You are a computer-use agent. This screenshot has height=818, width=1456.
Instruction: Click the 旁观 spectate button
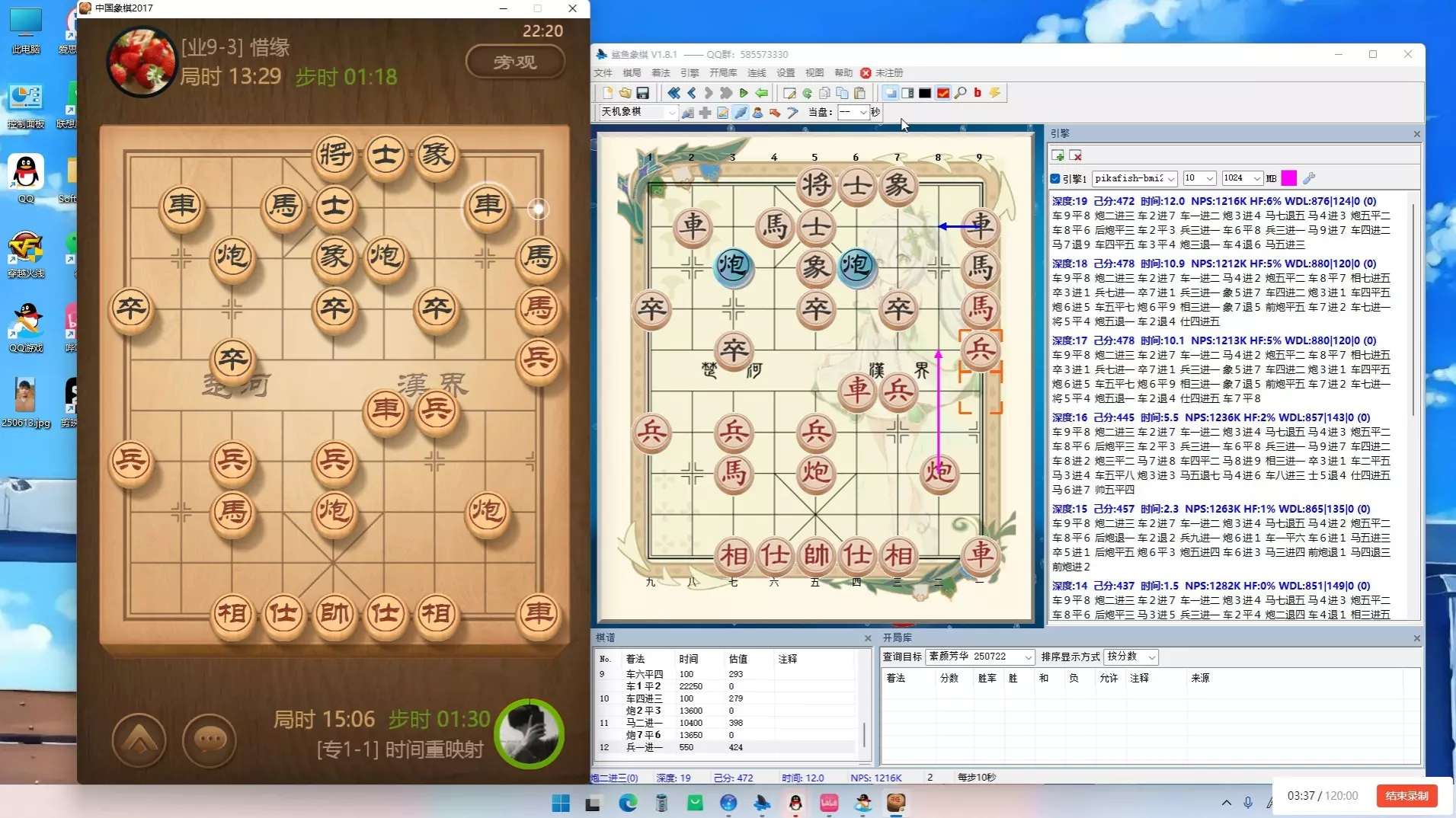[515, 62]
